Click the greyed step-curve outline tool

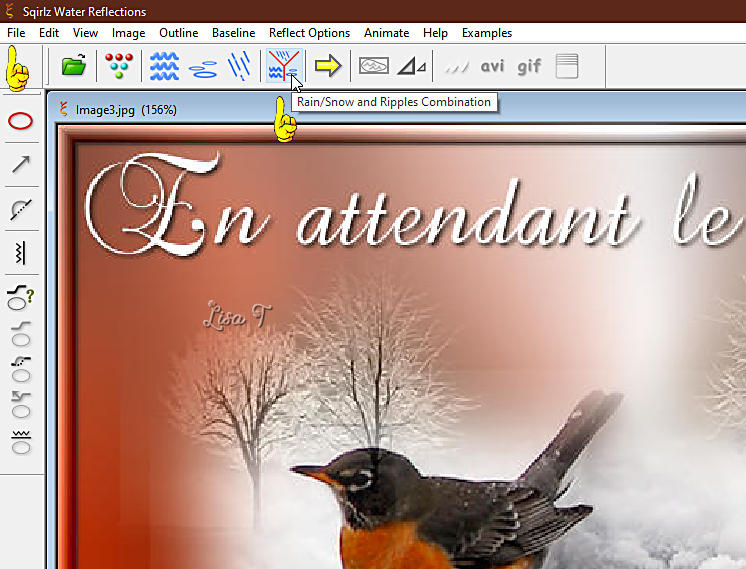(x=20, y=334)
